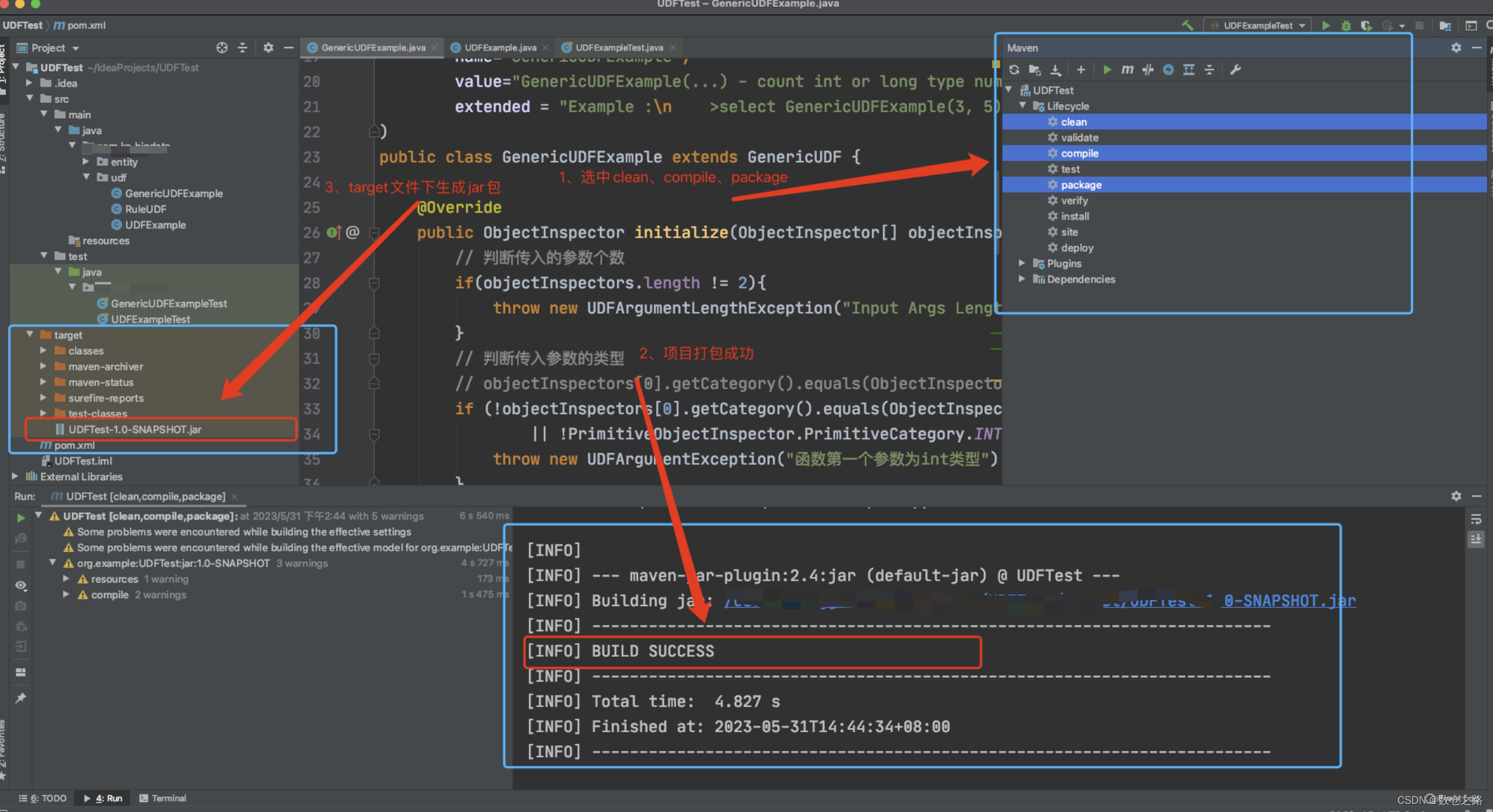The image size is (1493, 812).
Task: Pin the Run tab using pin icon
Action: [x=21, y=698]
